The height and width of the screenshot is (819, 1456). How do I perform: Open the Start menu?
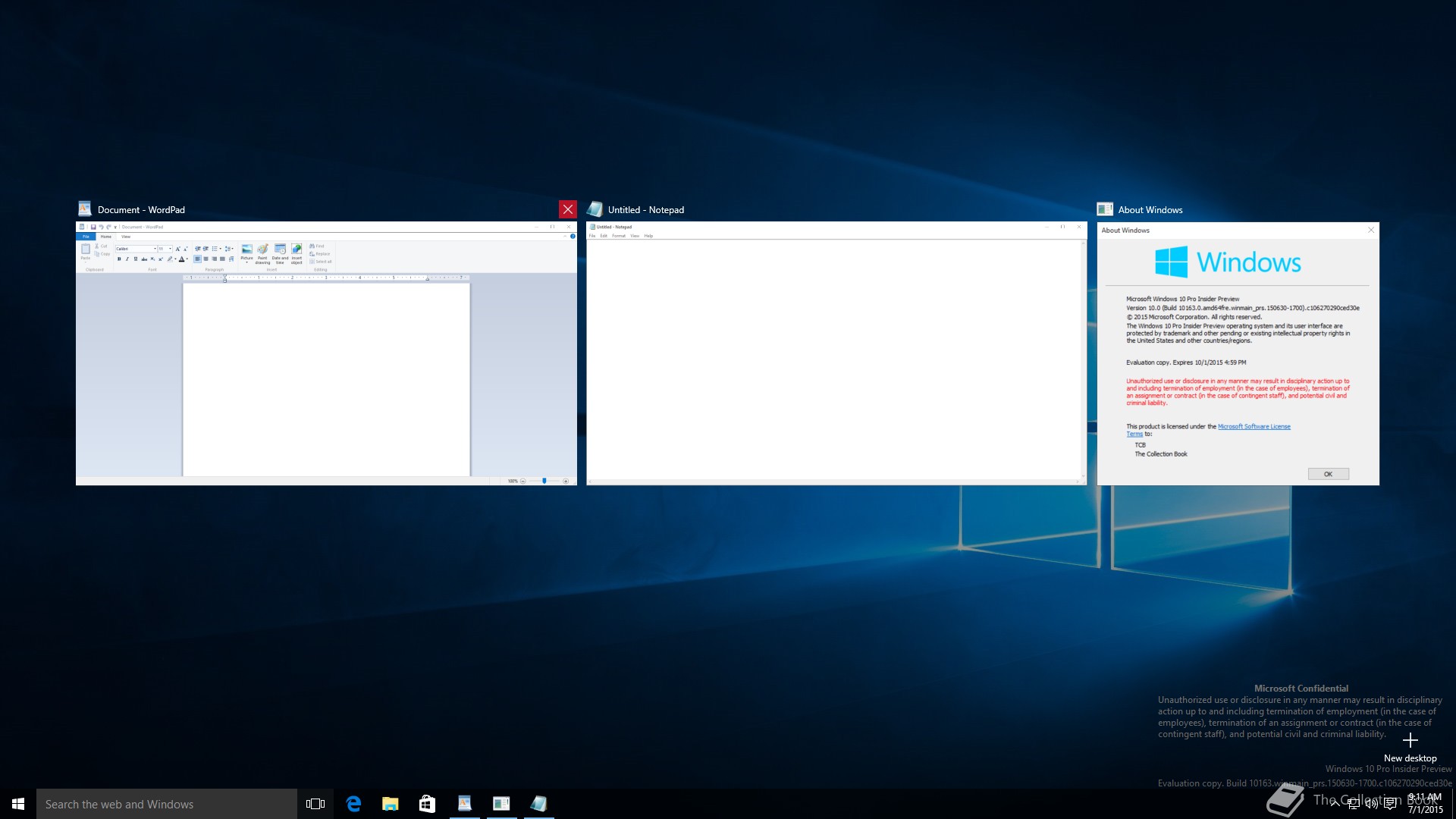coord(18,804)
